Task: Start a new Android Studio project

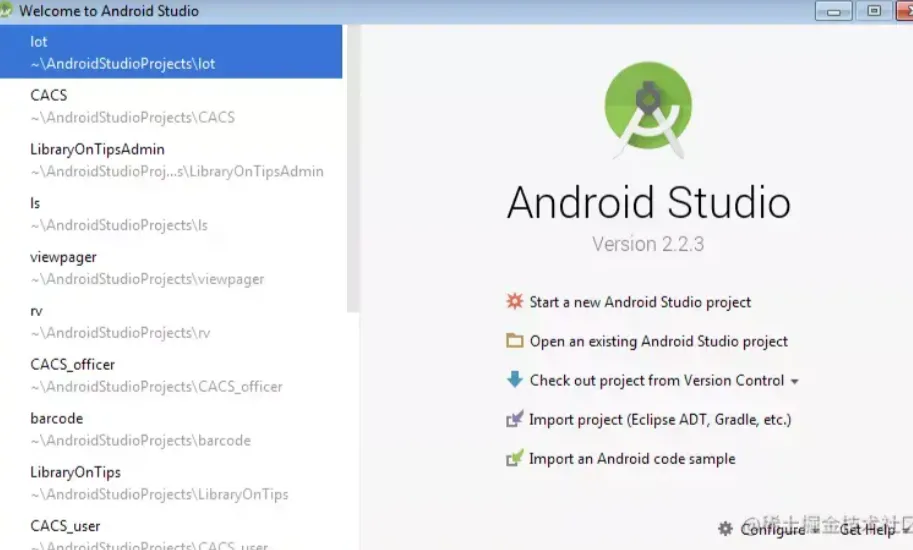Action: pos(640,302)
